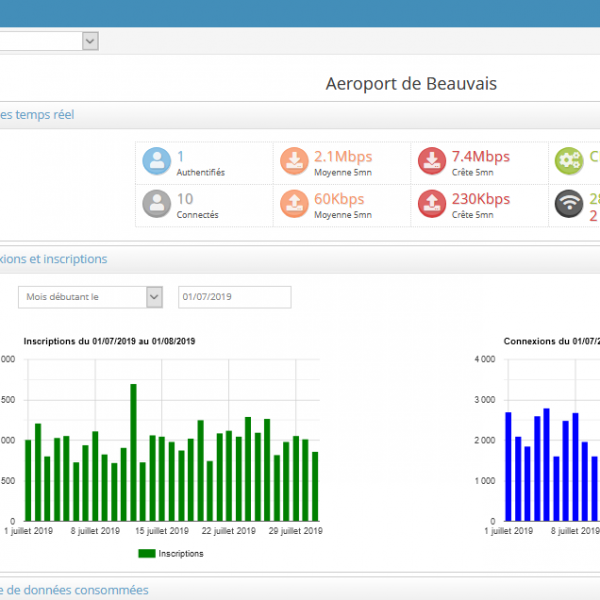The width and height of the screenshot is (600, 600).
Task: Click the red upload icon beside 230Kbps
Action: pyautogui.click(x=432, y=204)
